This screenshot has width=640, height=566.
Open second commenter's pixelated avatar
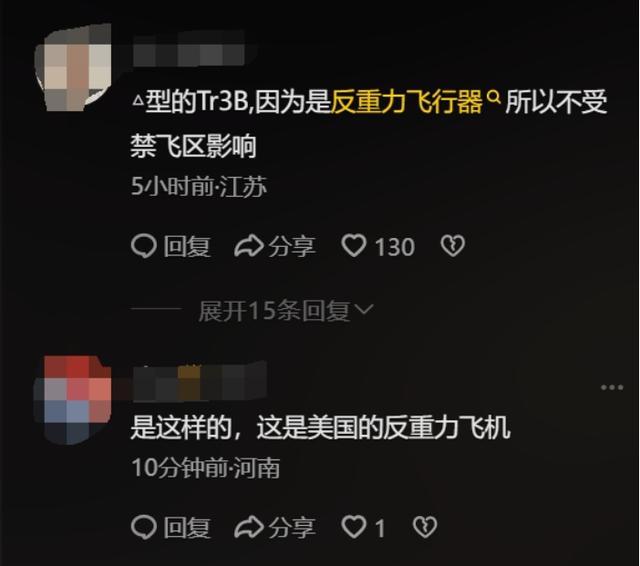point(73,399)
